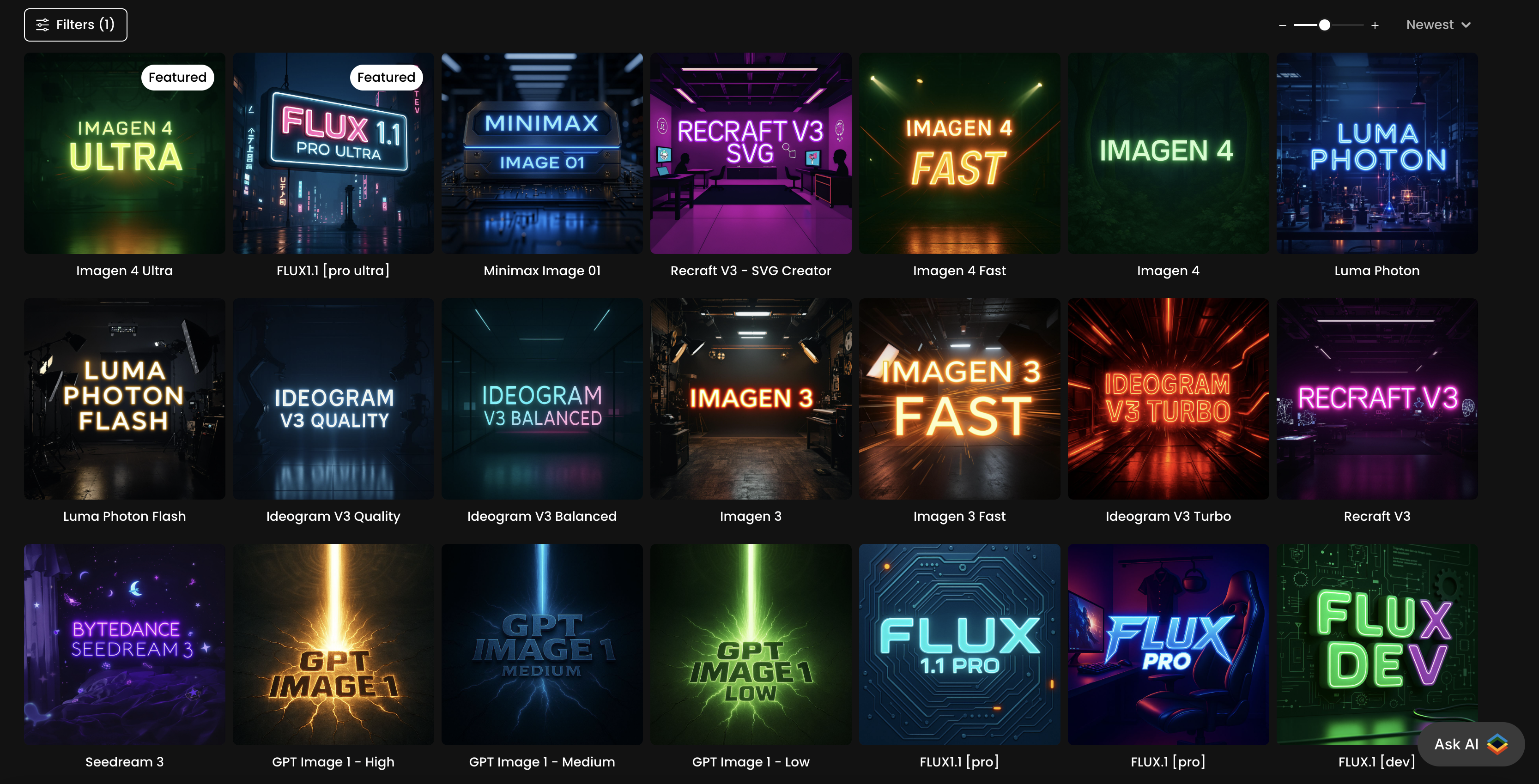
Task: Click the 'FLUX1.1 [pro ultra]' label
Action: pyautogui.click(x=333, y=271)
